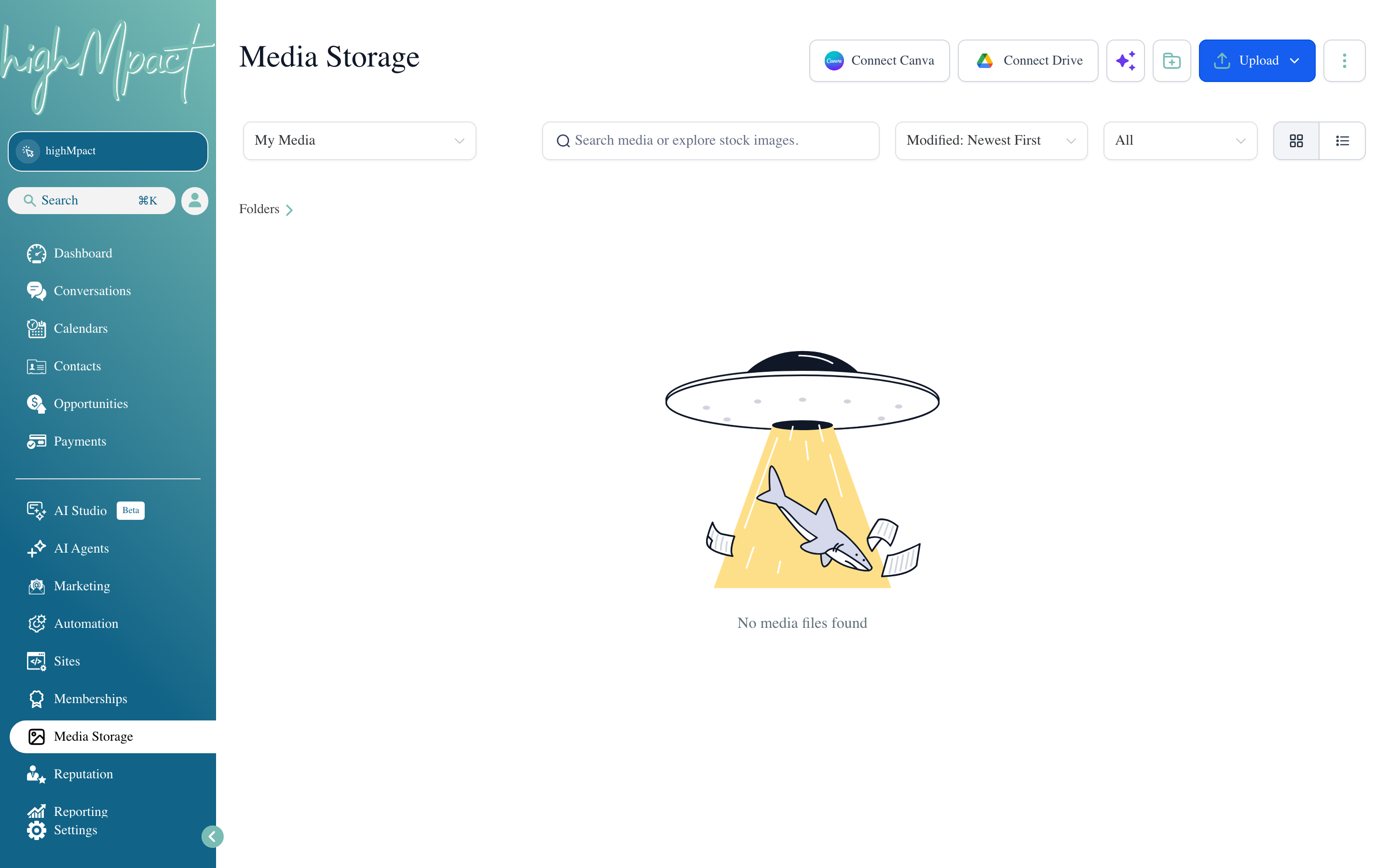Click the Payments label in sidebar
The image size is (1389, 868).
tap(80, 441)
